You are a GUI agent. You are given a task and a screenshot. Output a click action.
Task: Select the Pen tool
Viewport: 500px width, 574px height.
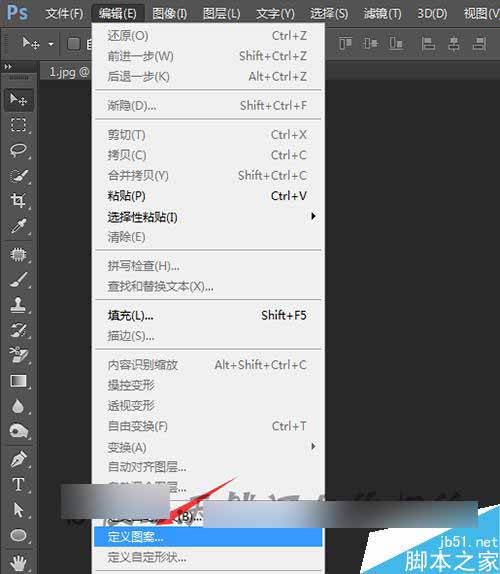point(18,459)
